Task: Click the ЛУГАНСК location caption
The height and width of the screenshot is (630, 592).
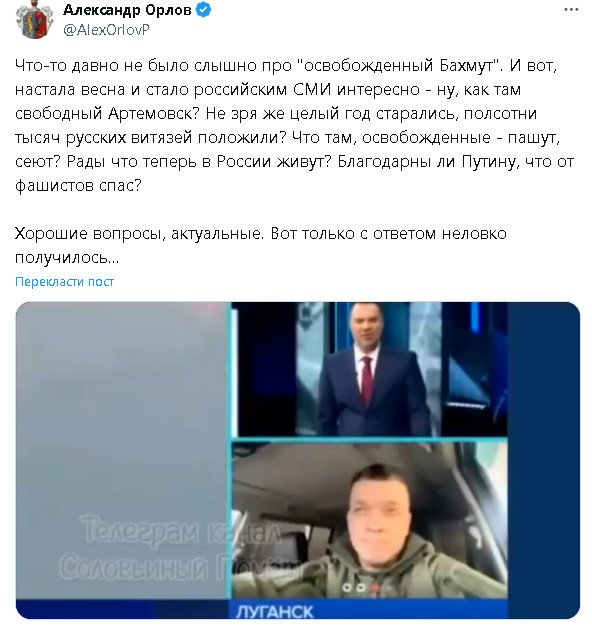Action: point(275,612)
